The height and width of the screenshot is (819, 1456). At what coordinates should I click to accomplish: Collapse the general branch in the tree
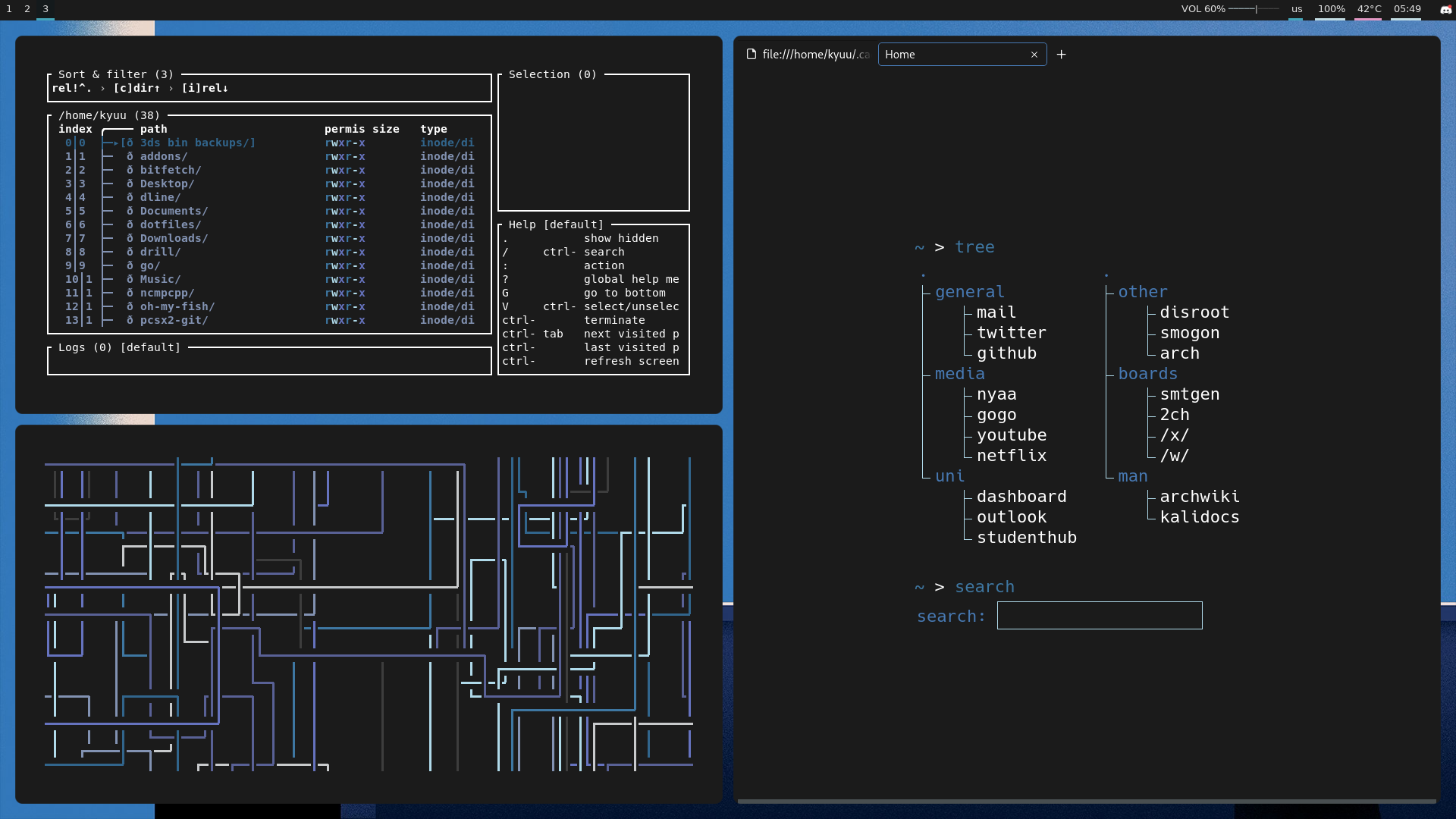coord(969,291)
